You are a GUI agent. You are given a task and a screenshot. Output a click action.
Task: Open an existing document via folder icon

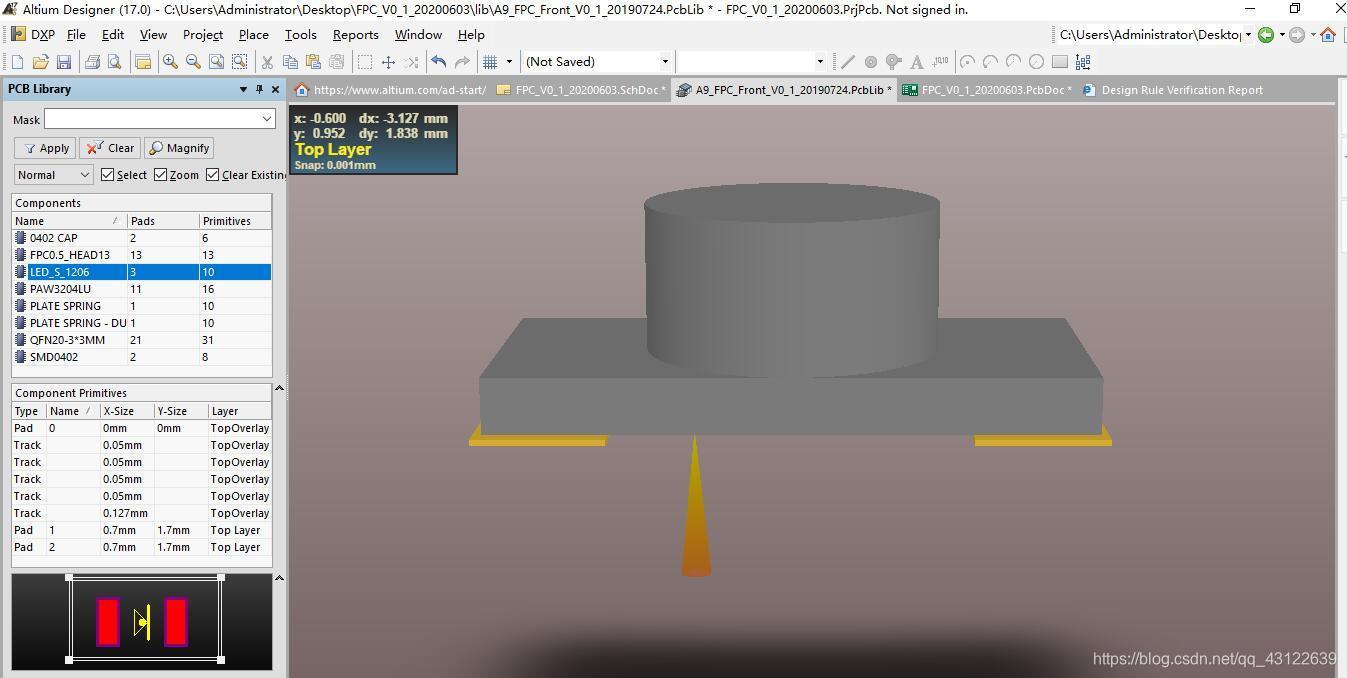point(41,62)
